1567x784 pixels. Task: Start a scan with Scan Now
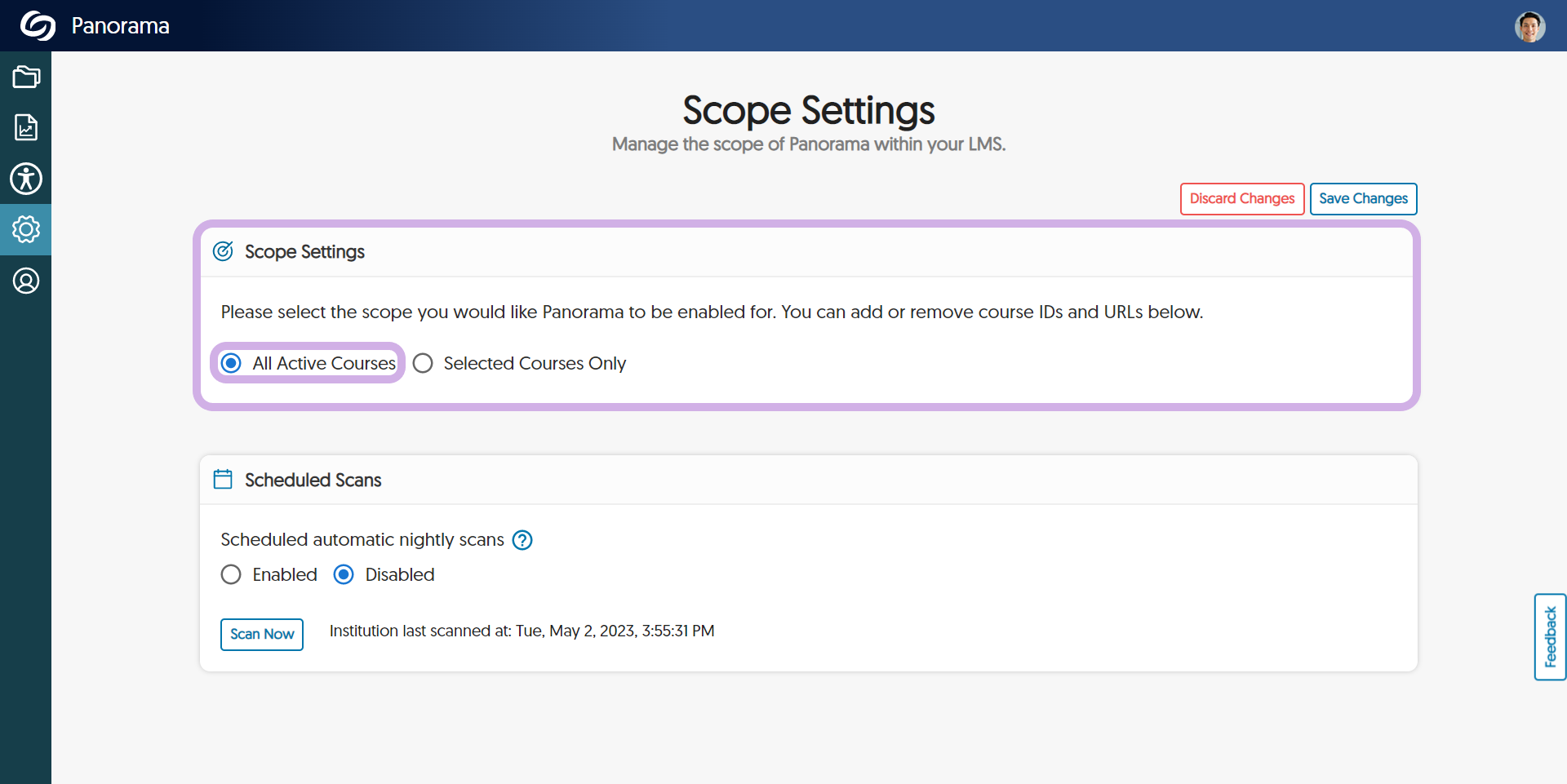262,634
